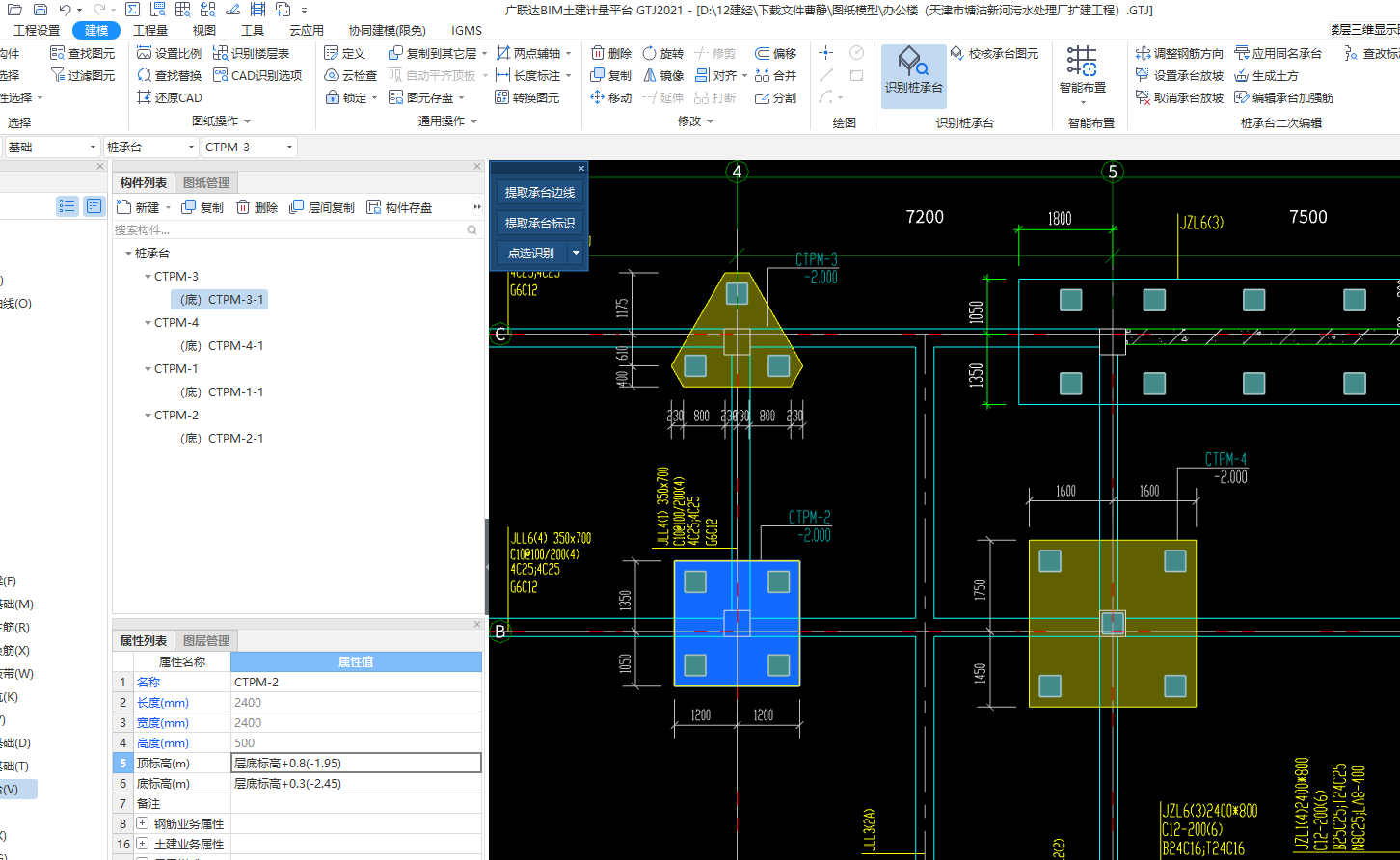
Task: Click 设置承台放坡 tool
Action: pyautogui.click(x=1180, y=75)
